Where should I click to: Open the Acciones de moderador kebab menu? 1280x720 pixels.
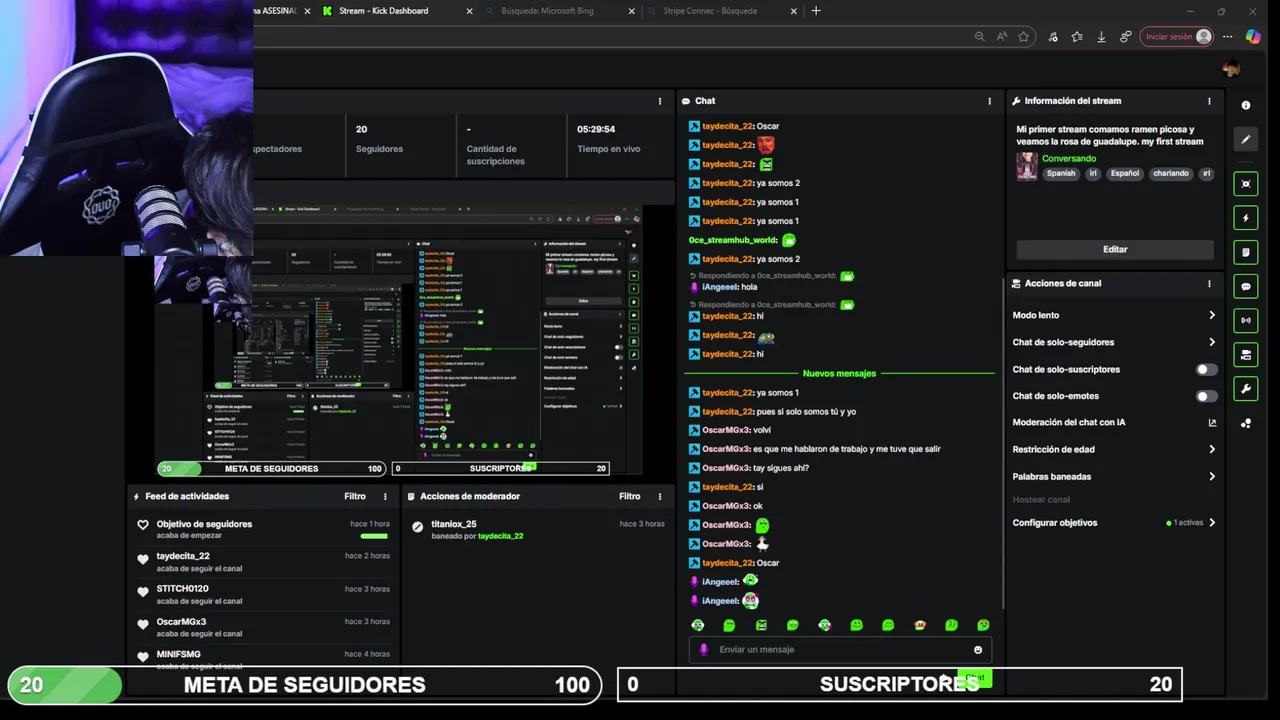[660, 497]
